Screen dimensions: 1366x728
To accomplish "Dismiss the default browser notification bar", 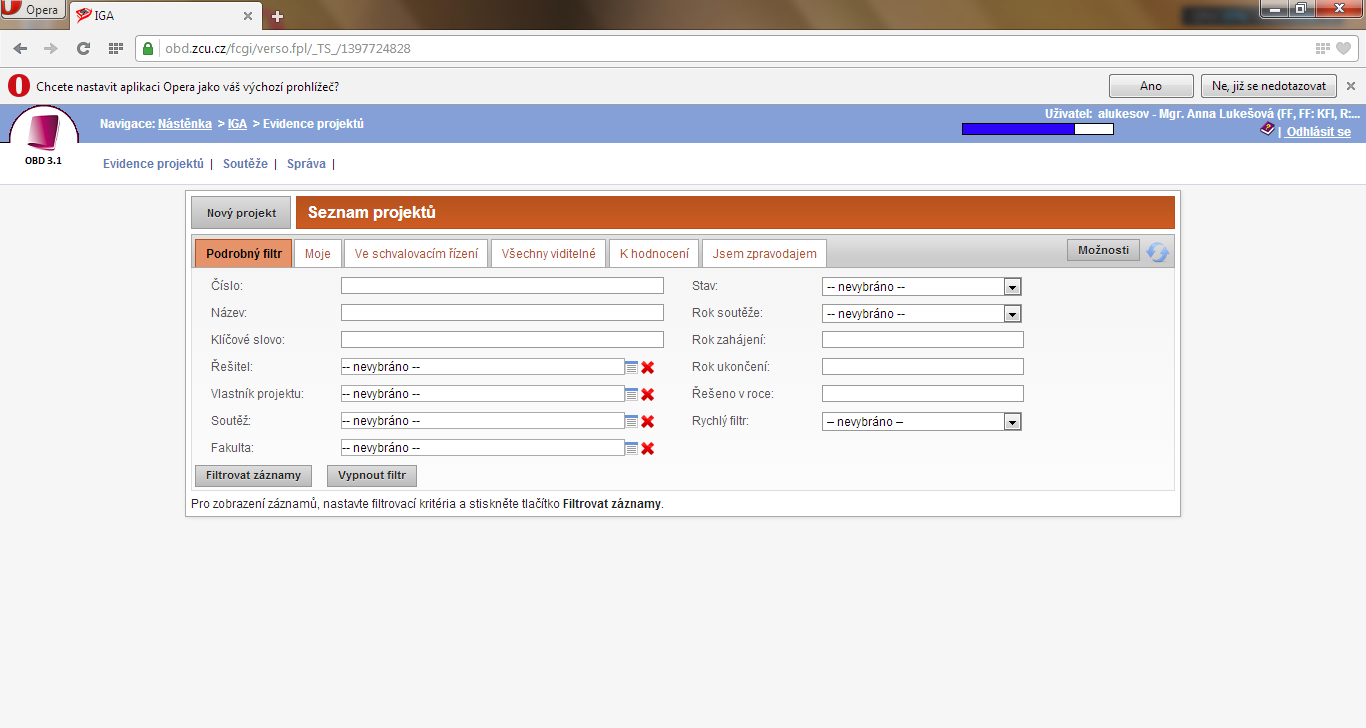I will (1351, 86).
